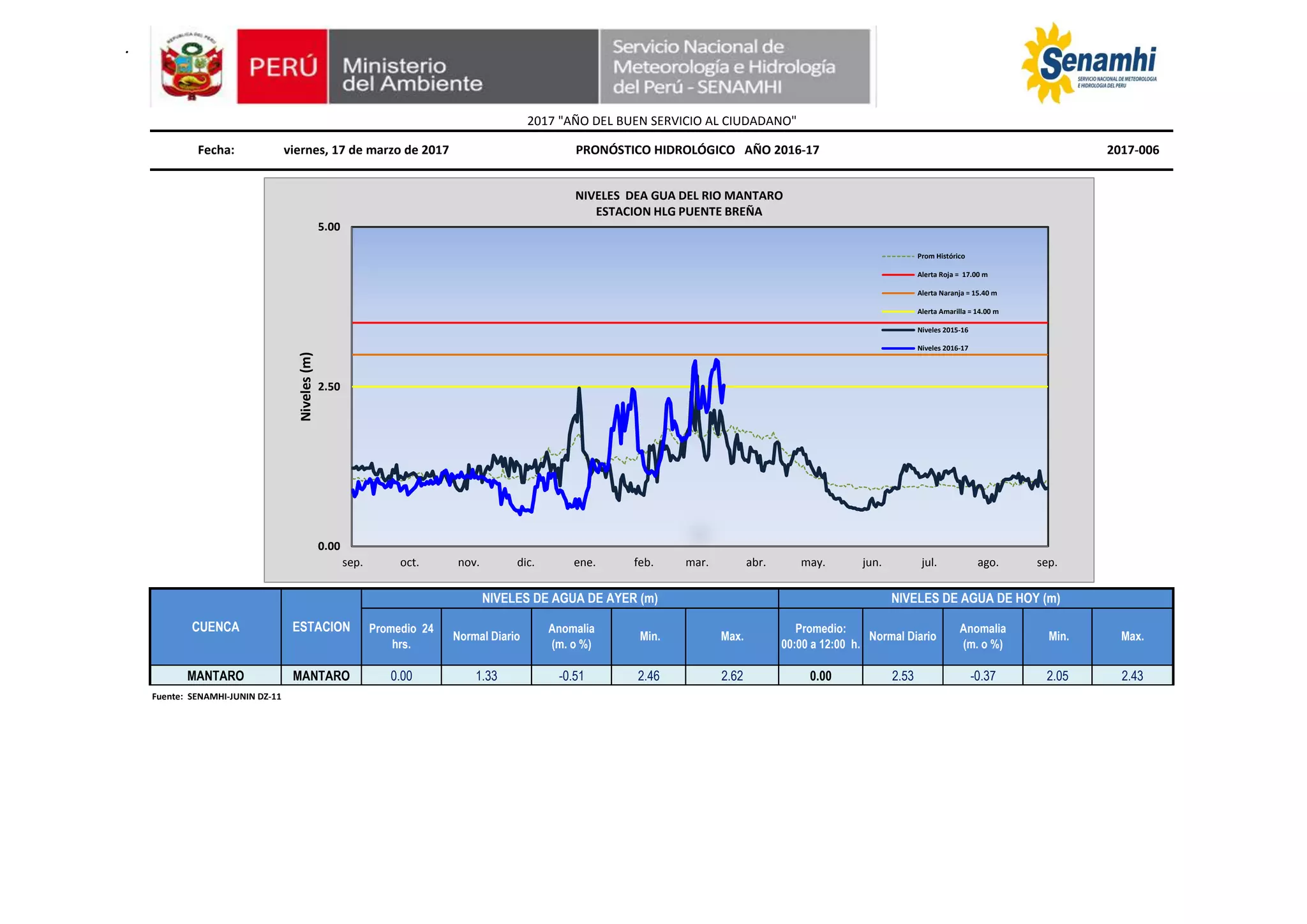Click the Niveles 2016-17 legend entry
1307x924 pixels.
(x=942, y=348)
